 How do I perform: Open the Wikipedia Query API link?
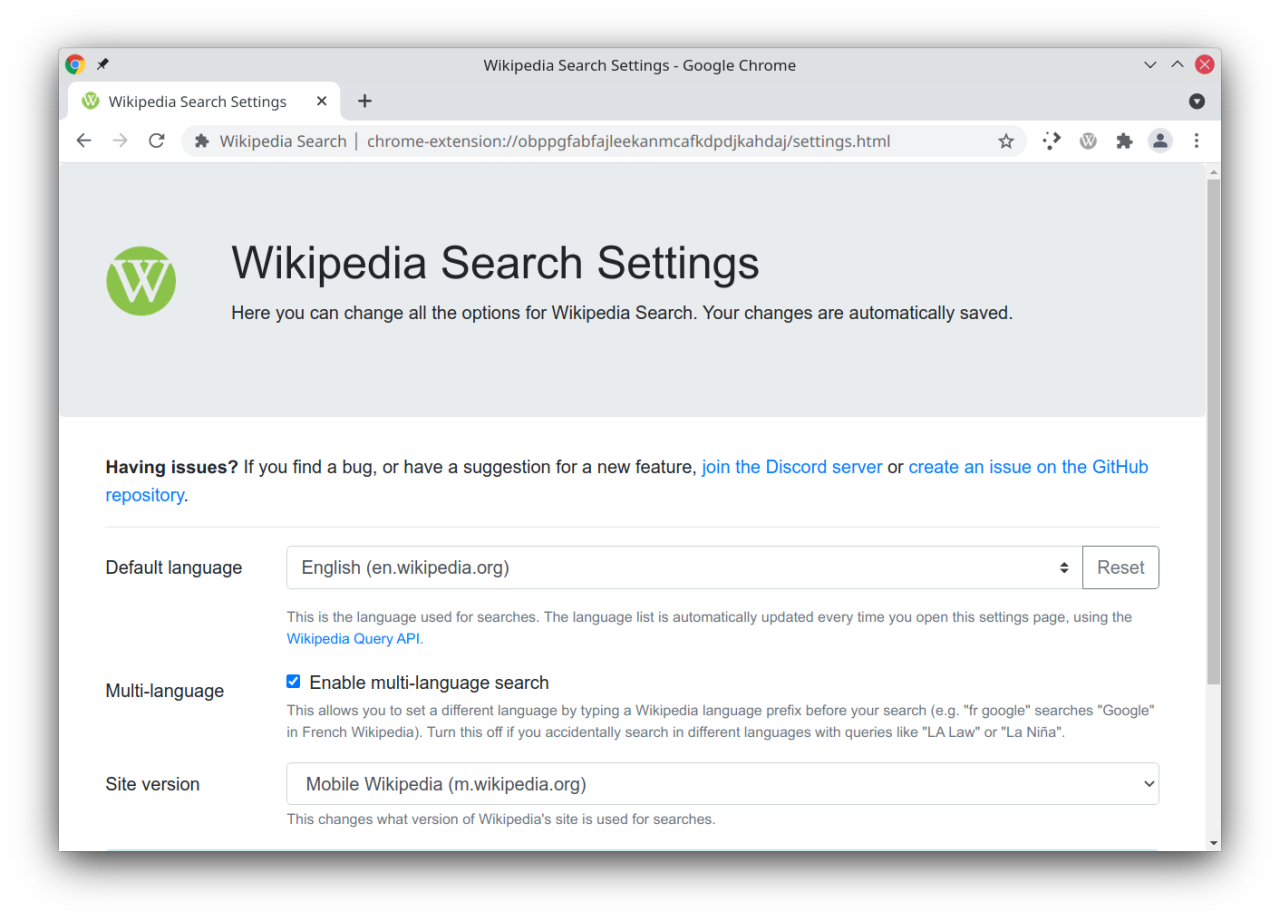(355, 638)
